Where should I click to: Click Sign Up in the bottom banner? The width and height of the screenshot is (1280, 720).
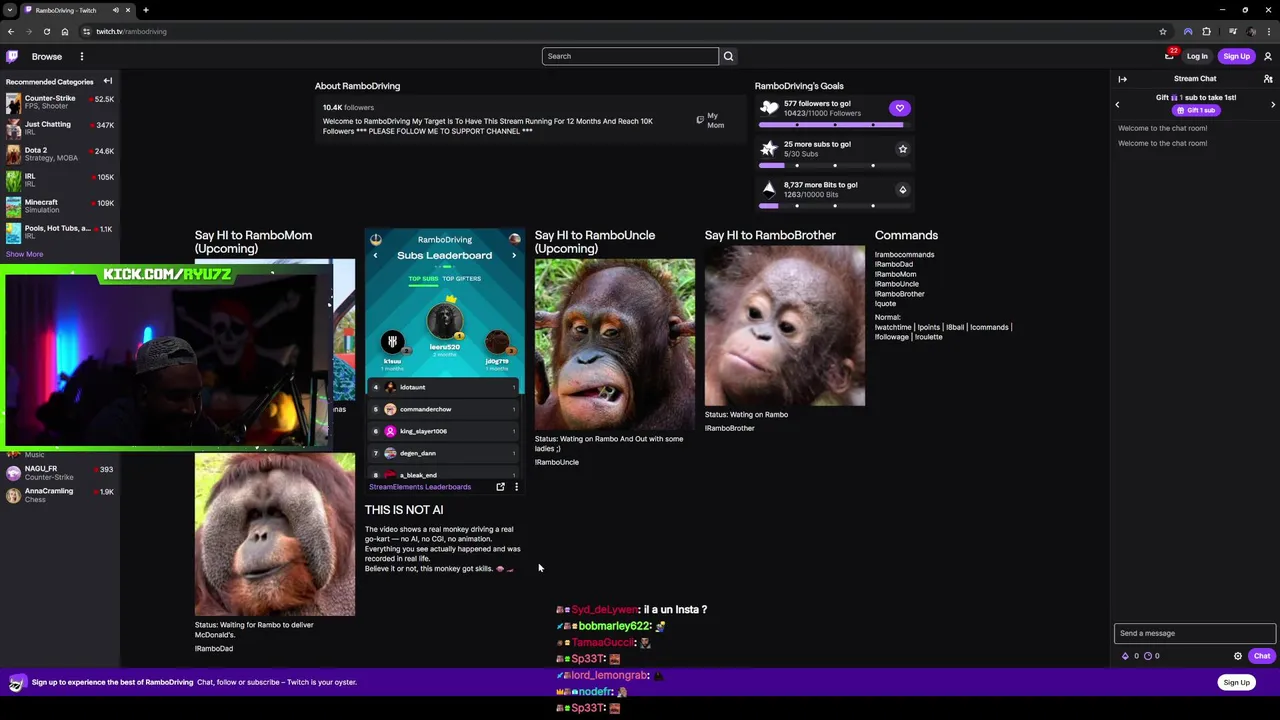(1236, 682)
